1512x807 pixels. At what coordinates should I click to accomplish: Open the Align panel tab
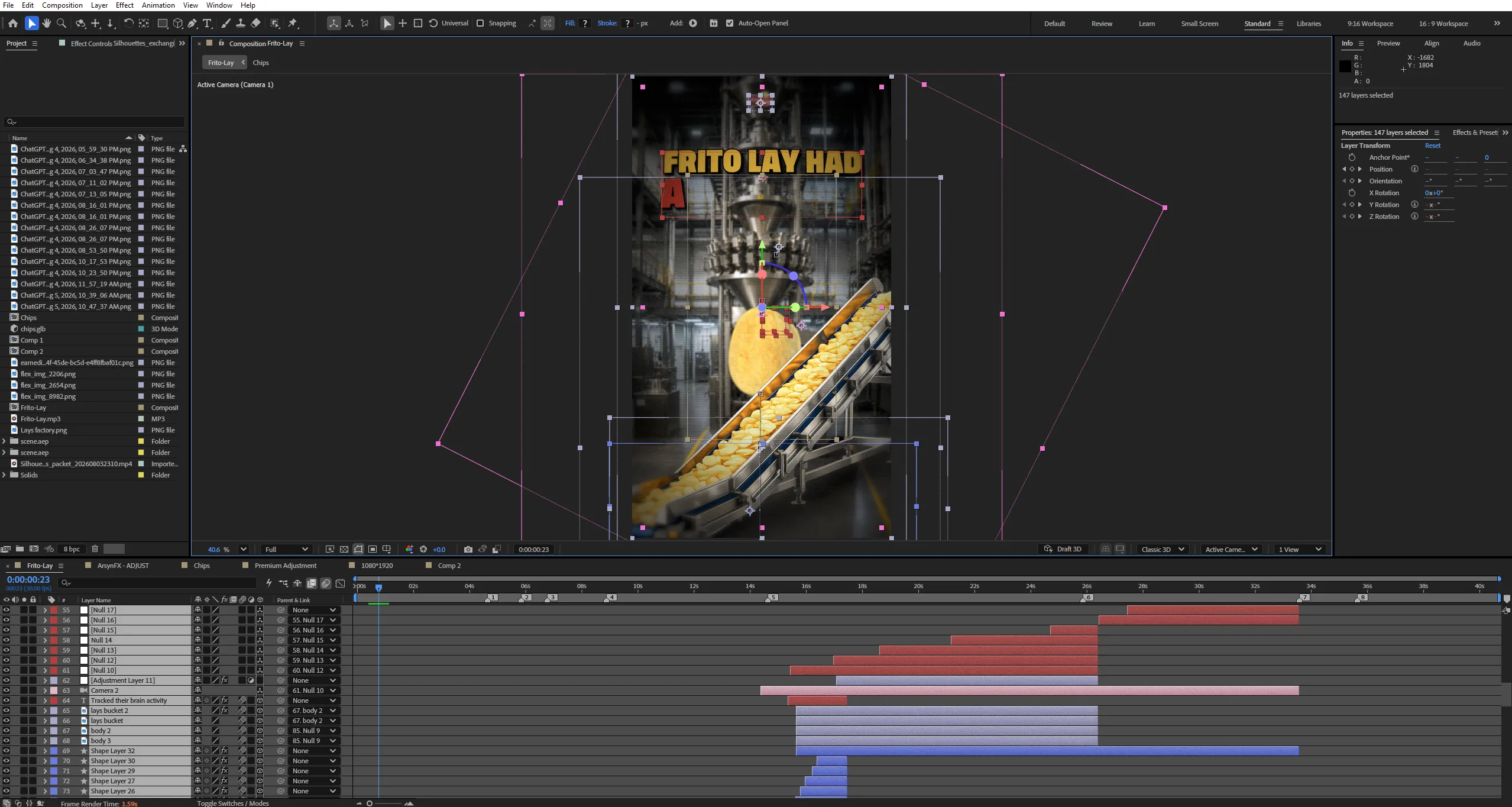(x=1432, y=43)
